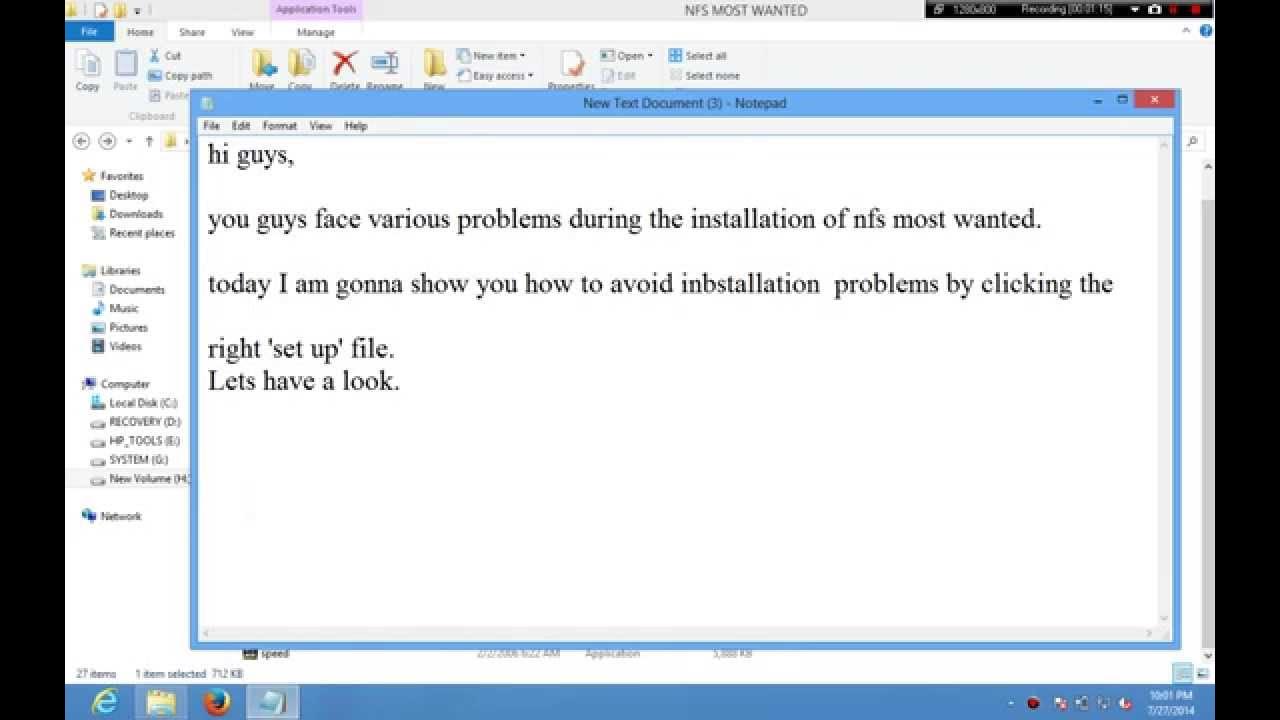Click the Move to folder icon
The image size is (1280, 720).
(263, 63)
